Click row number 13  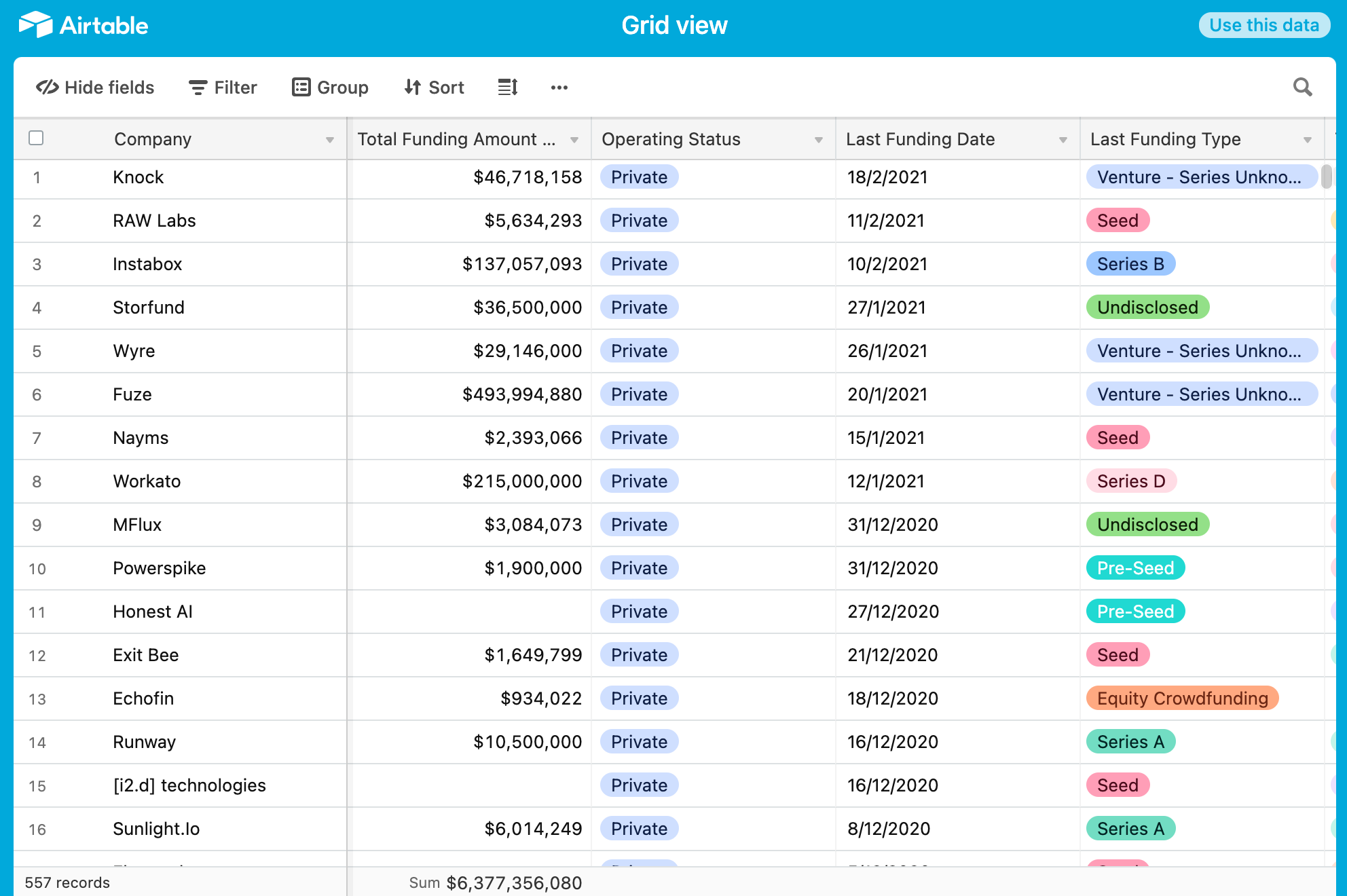(x=37, y=699)
